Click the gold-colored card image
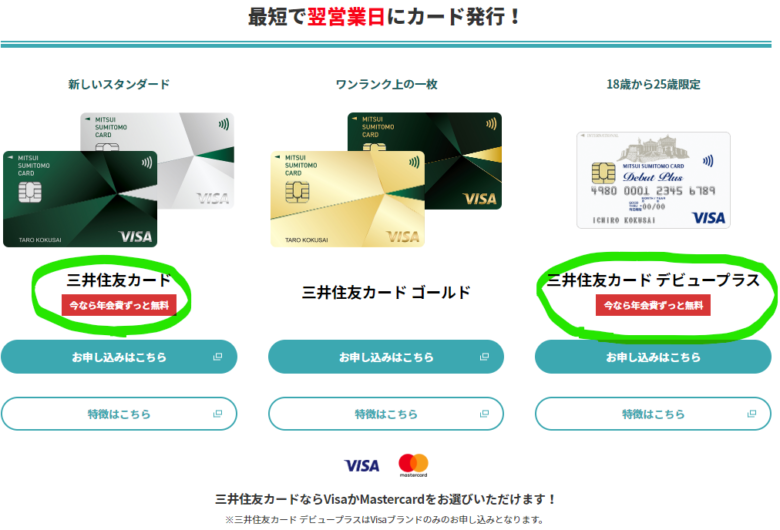Viewport: 780px width, 530px height. (x=348, y=199)
